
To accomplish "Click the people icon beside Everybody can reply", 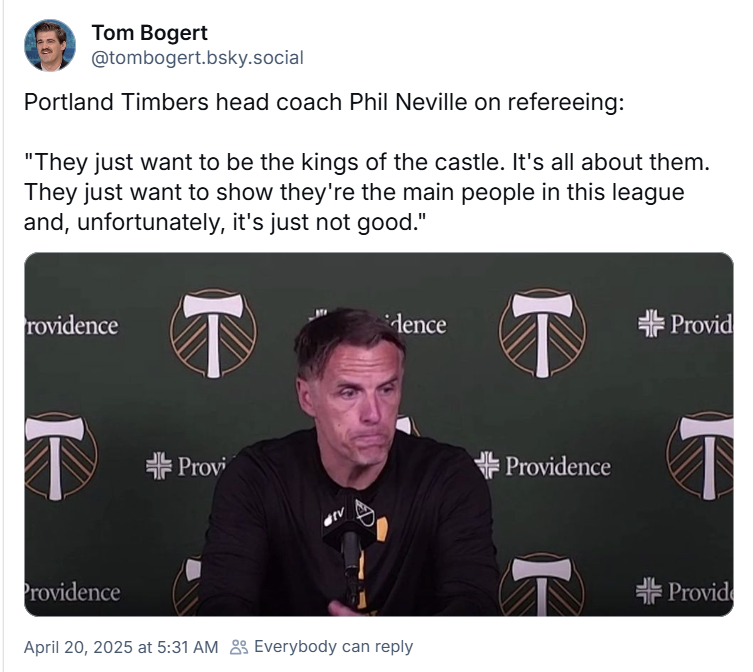I will pyautogui.click(x=238, y=647).
